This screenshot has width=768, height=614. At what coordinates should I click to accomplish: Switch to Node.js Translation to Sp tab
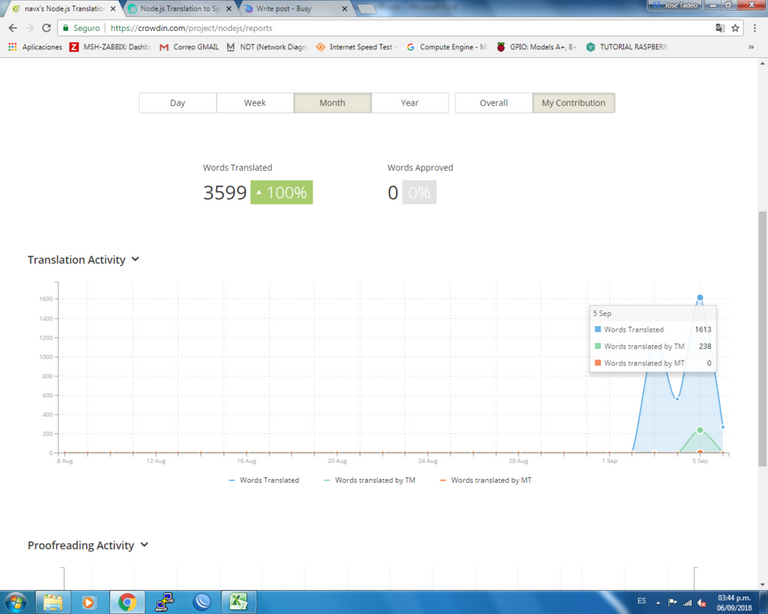pos(179,9)
